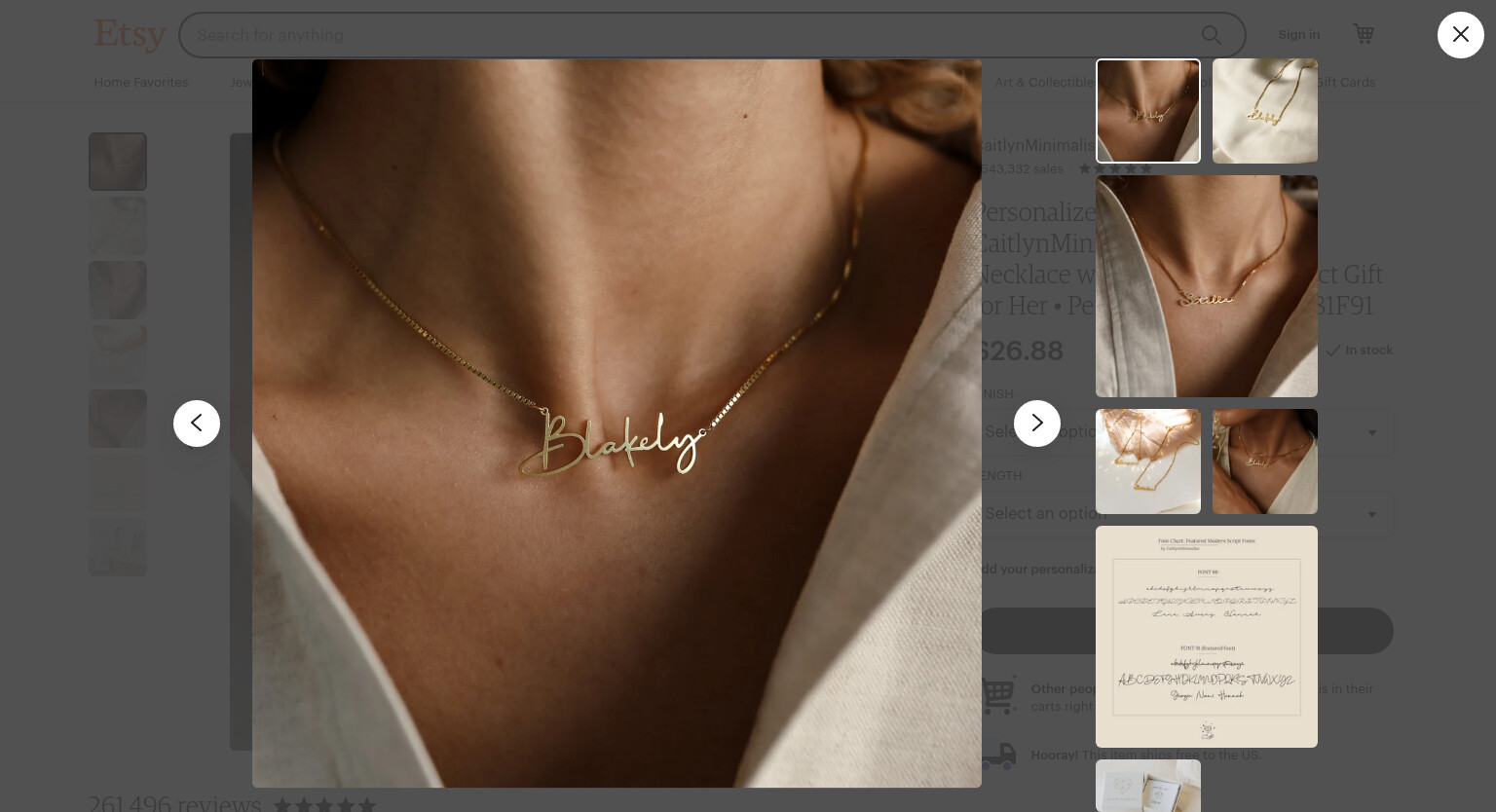Select the third thumbnail in the left gallery strip
This screenshot has height=812, width=1496.
(118, 290)
